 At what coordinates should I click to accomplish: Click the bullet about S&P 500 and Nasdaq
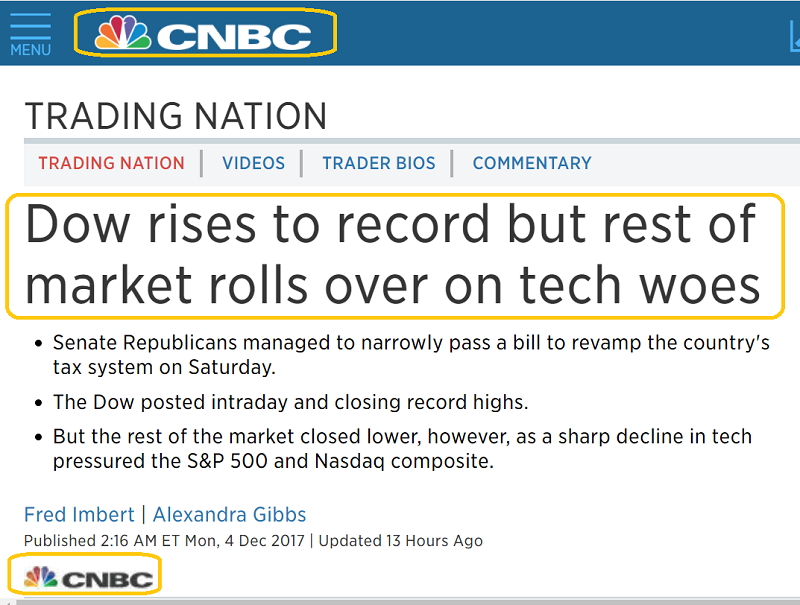point(401,449)
